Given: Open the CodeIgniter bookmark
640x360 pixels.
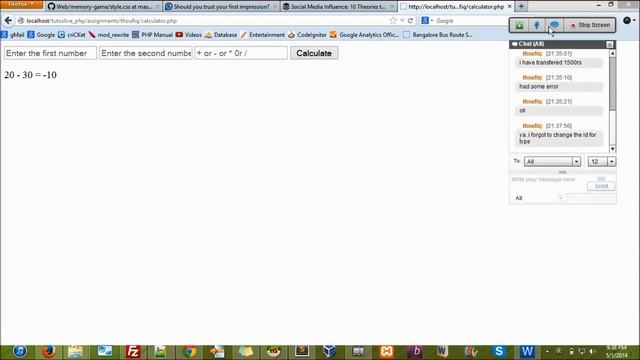Looking at the screenshot, I should tap(307, 35).
